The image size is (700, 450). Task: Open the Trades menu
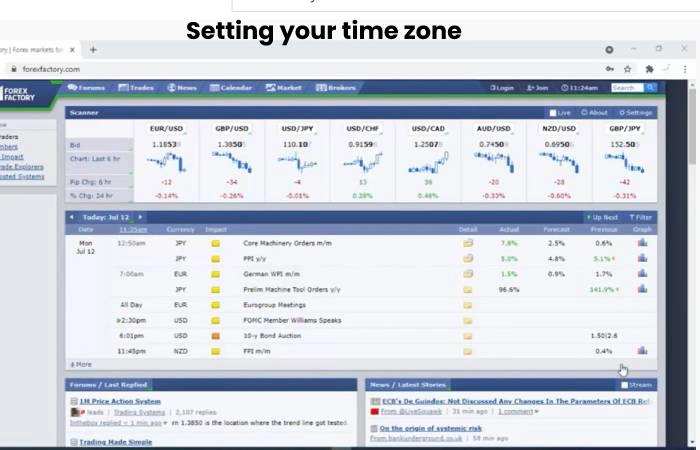136,88
